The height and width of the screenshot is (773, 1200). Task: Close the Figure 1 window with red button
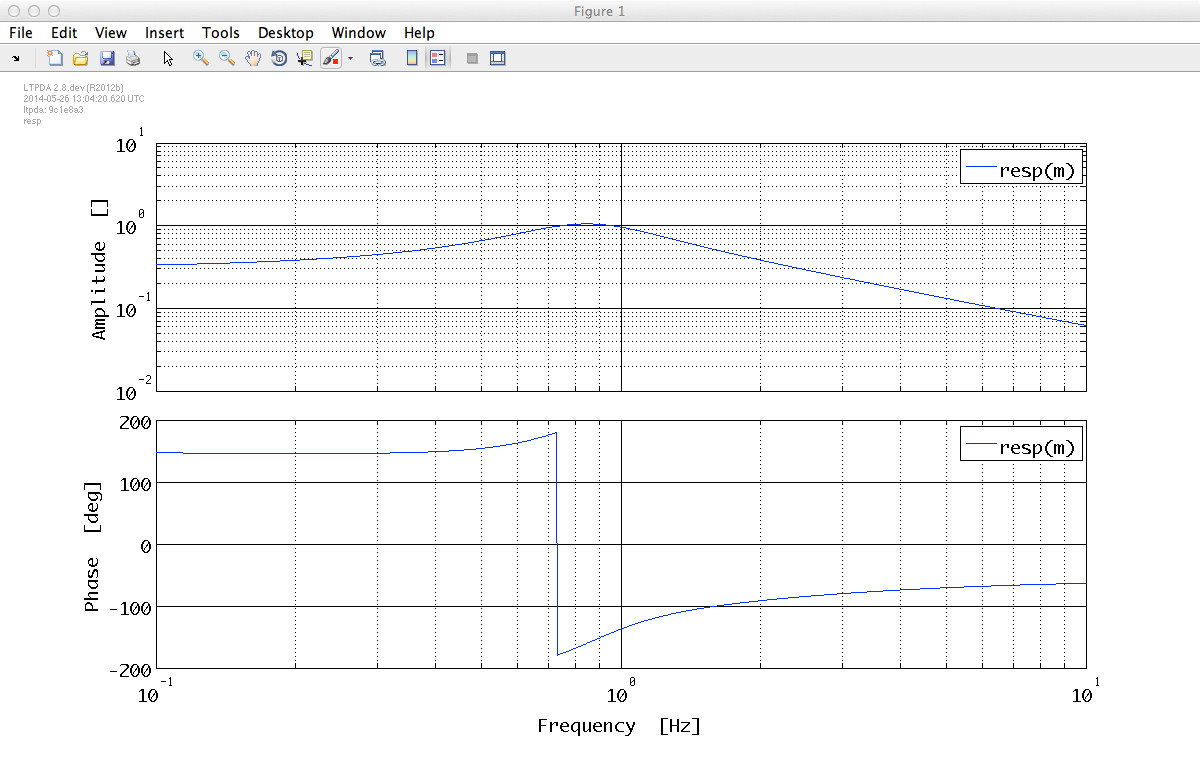(x=14, y=11)
